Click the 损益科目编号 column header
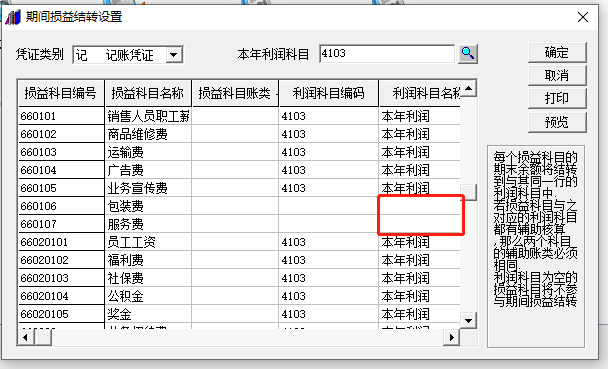 pyautogui.click(x=61, y=93)
